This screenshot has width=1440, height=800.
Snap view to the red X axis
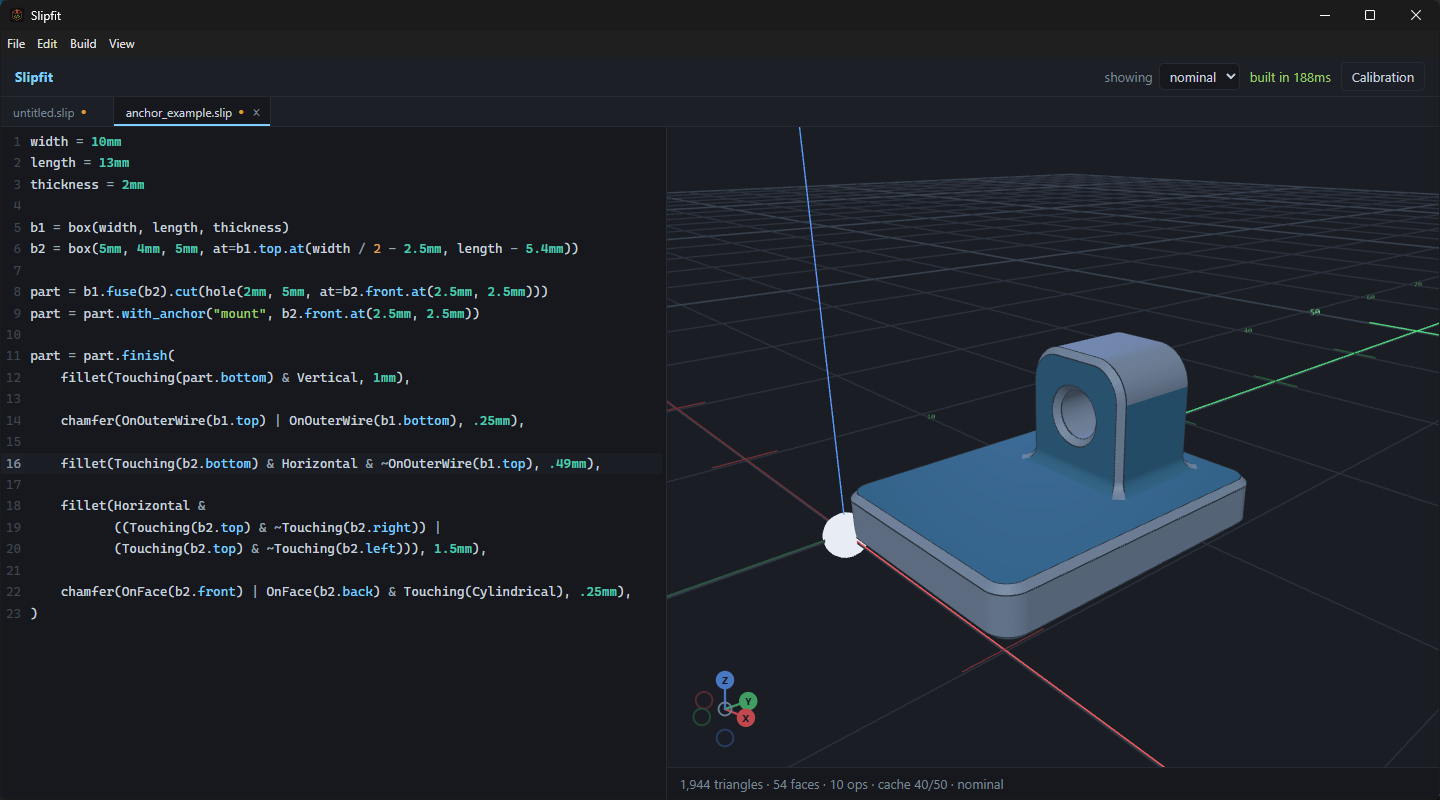[746, 718]
